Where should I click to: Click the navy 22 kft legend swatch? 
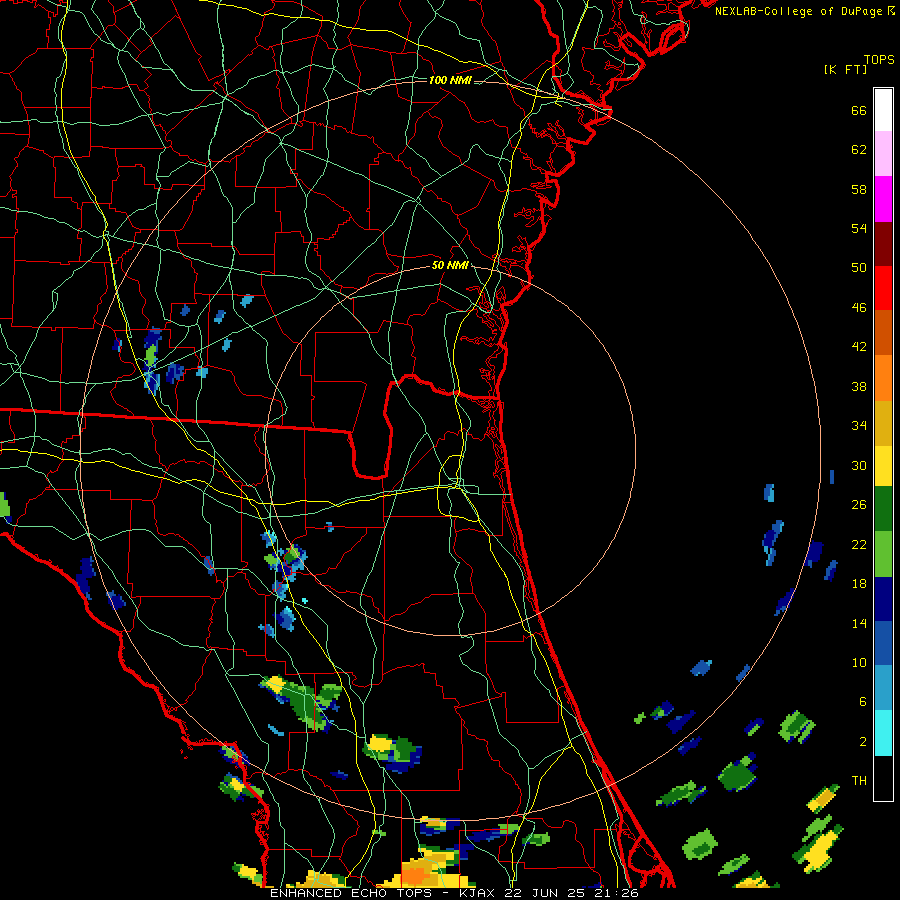[883, 599]
